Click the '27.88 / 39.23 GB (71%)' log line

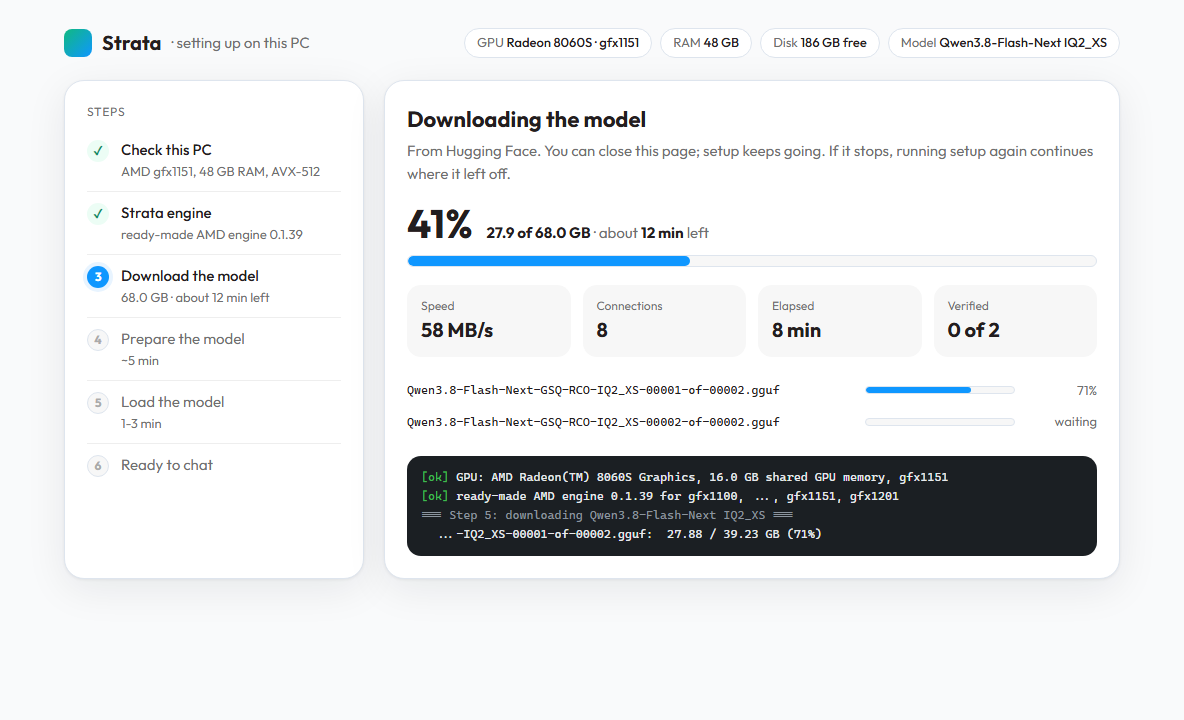tap(630, 534)
